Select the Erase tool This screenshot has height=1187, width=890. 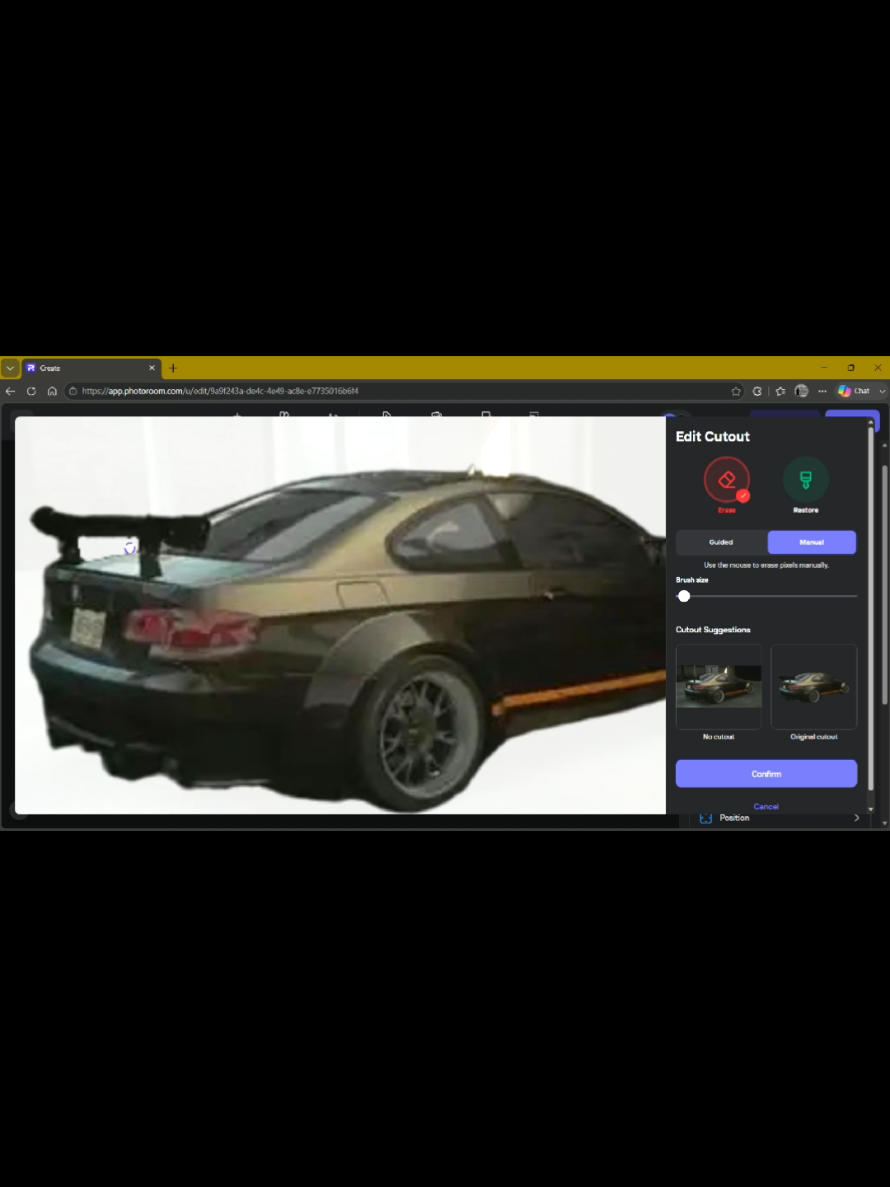[727, 479]
